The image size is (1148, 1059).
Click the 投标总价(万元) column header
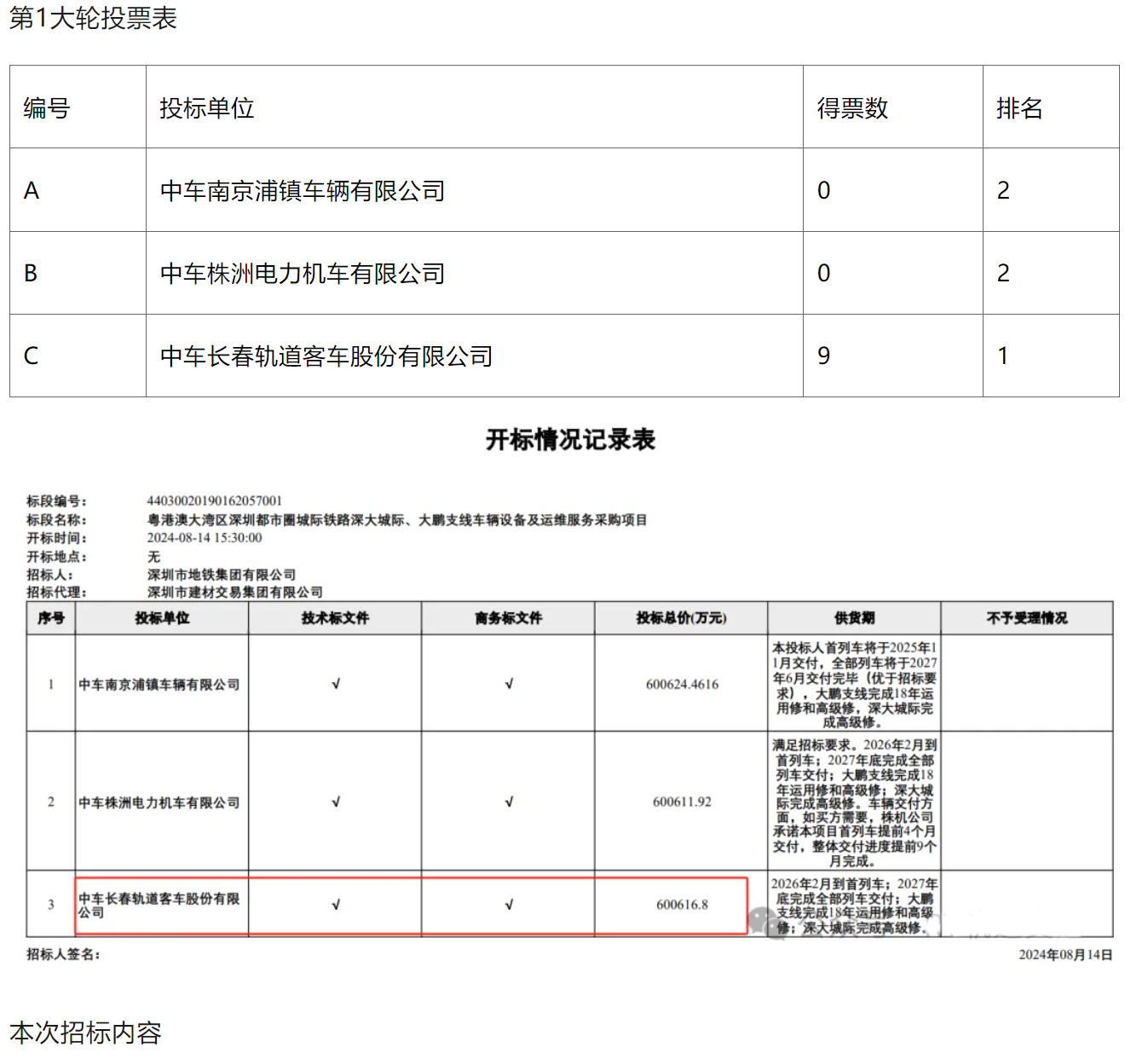tap(681, 618)
